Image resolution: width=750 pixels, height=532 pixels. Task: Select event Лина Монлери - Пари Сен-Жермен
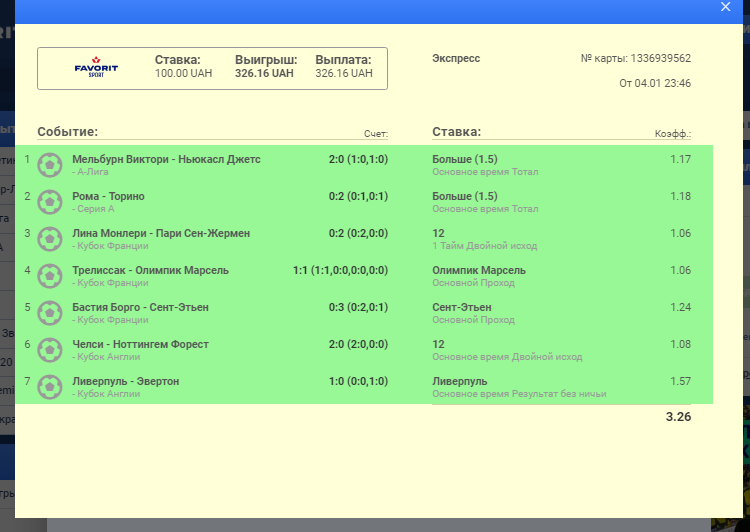(x=161, y=233)
